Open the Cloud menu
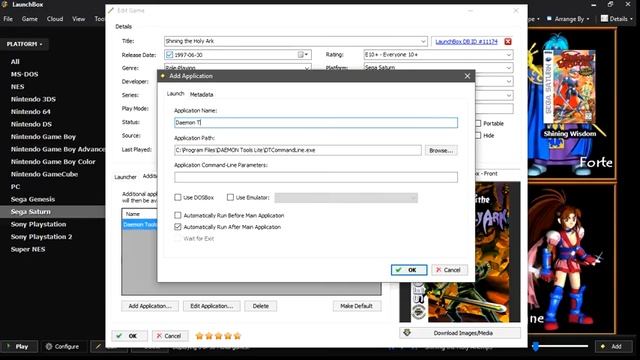The width and height of the screenshot is (640, 360). point(55,19)
